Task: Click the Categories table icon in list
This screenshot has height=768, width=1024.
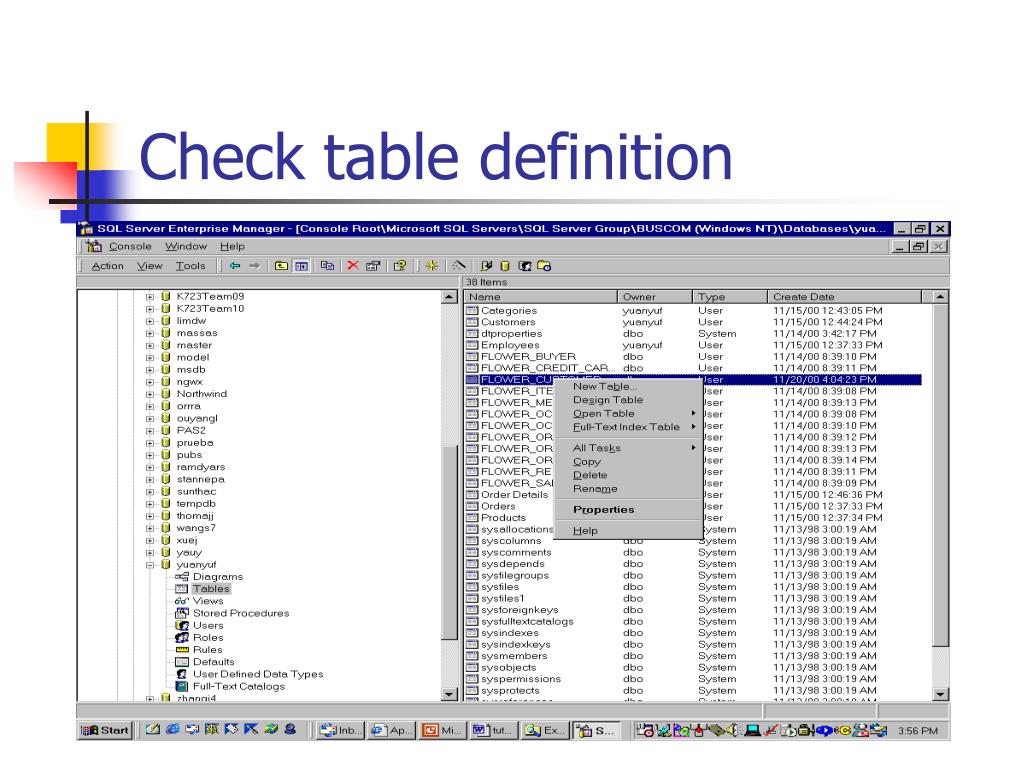Action: coord(472,311)
